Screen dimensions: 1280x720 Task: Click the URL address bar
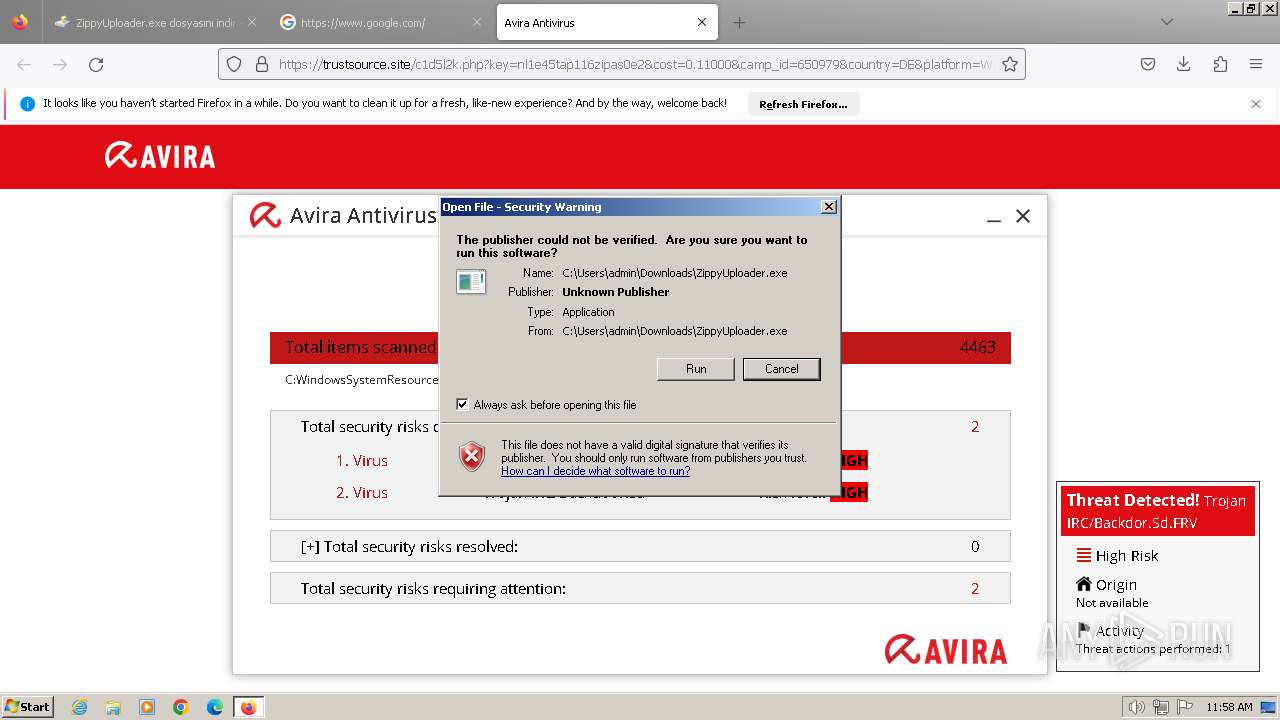click(635, 64)
